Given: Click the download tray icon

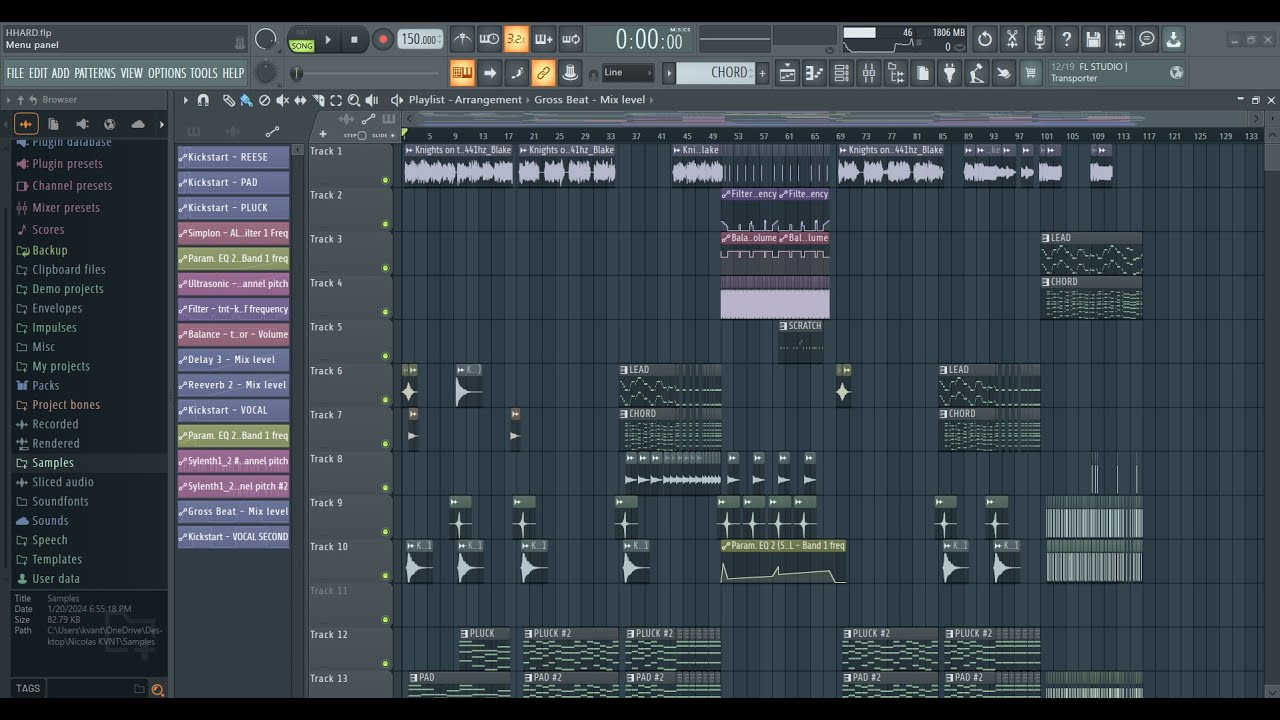Looking at the screenshot, I should click(1174, 39).
